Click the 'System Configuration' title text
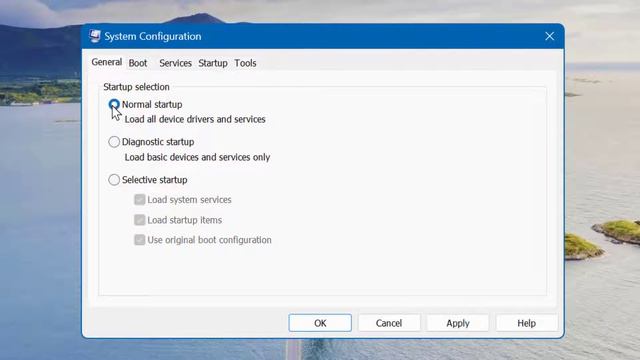The width and height of the screenshot is (640, 360). pos(153,36)
